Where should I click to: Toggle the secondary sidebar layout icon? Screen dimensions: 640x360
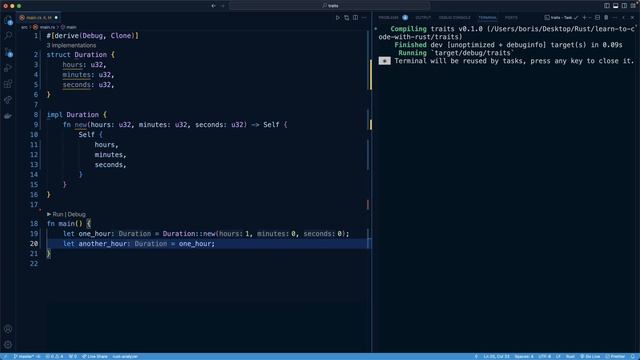click(624, 6)
